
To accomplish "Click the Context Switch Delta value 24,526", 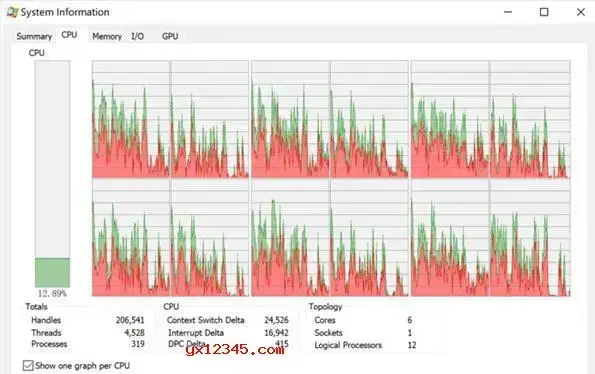I will pos(276,320).
